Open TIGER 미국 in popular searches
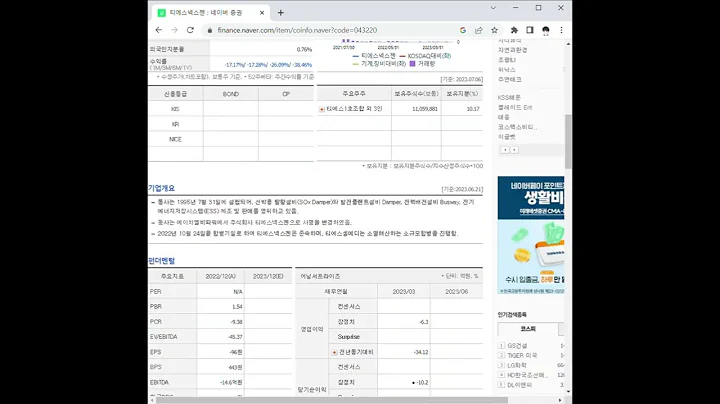This screenshot has width=720, height=404. pos(522,355)
